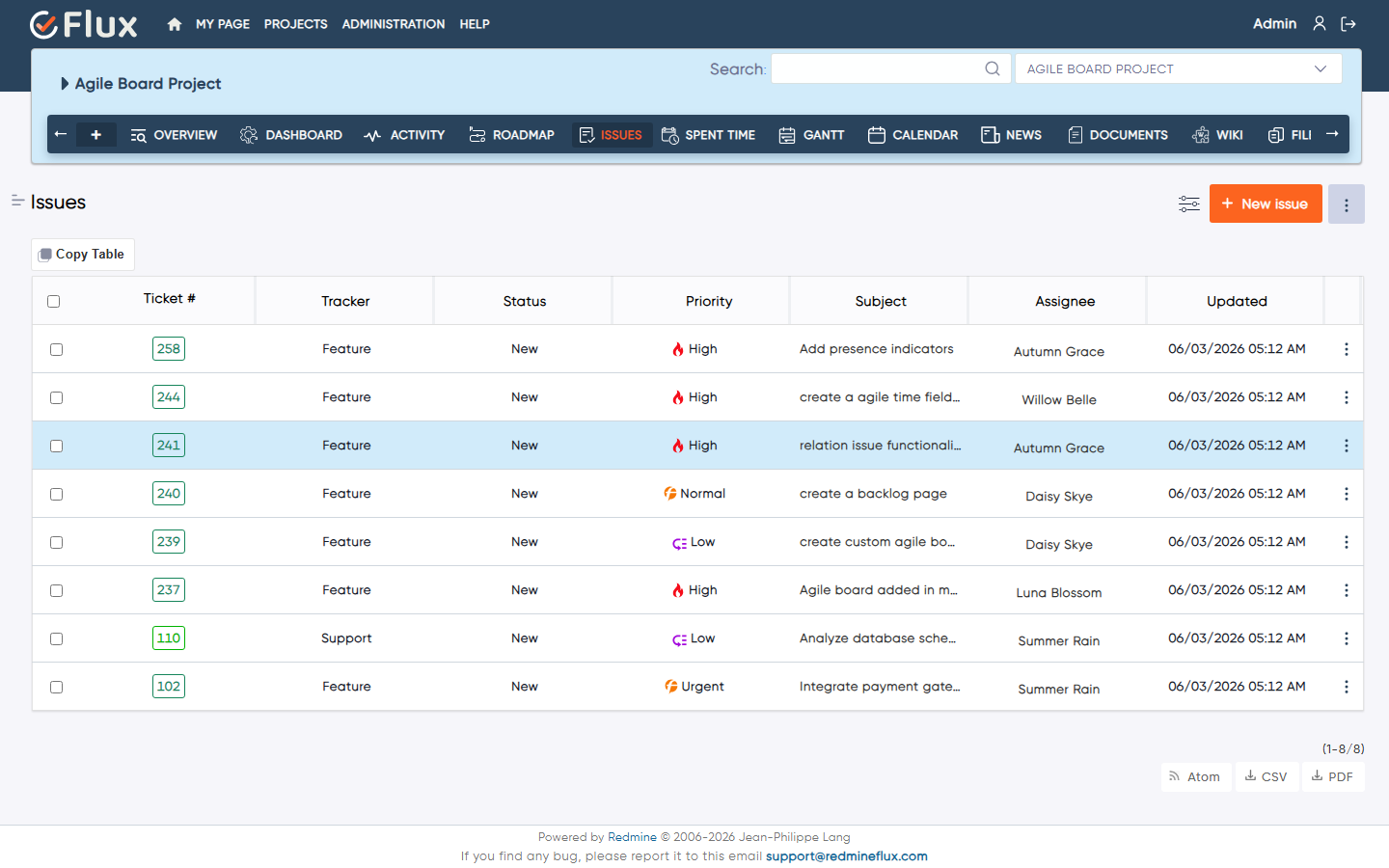Screen dimensions: 1389x868
Task: Switch to the Gantt tab
Action: [811, 135]
